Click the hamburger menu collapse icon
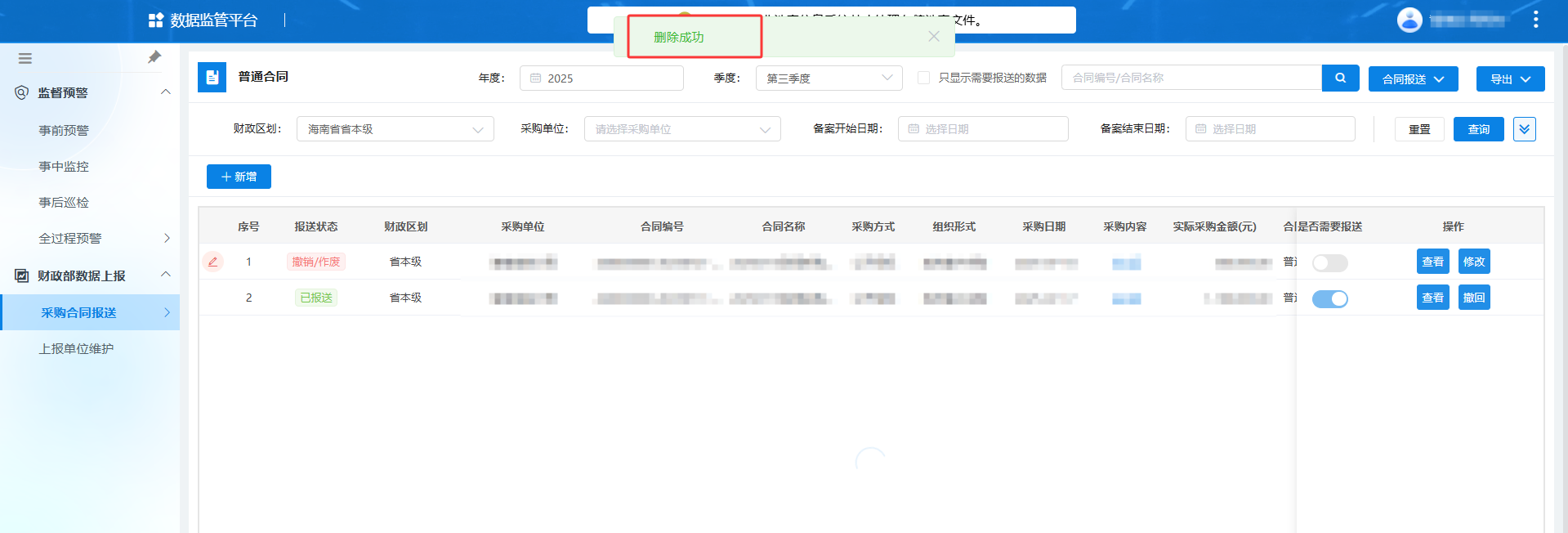 [x=25, y=58]
